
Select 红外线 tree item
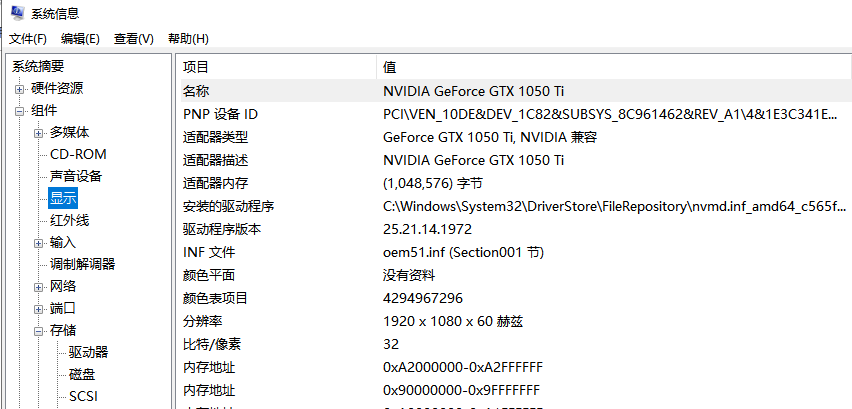coord(69,220)
